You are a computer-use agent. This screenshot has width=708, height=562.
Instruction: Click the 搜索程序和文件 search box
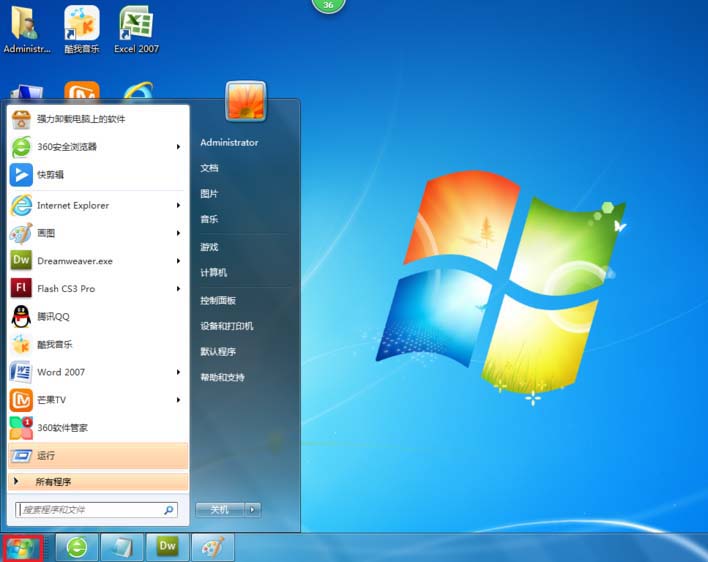[x=96, y=510]
